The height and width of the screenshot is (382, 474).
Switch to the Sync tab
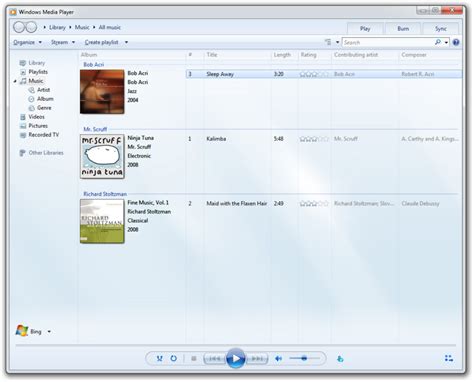[441, 29]
